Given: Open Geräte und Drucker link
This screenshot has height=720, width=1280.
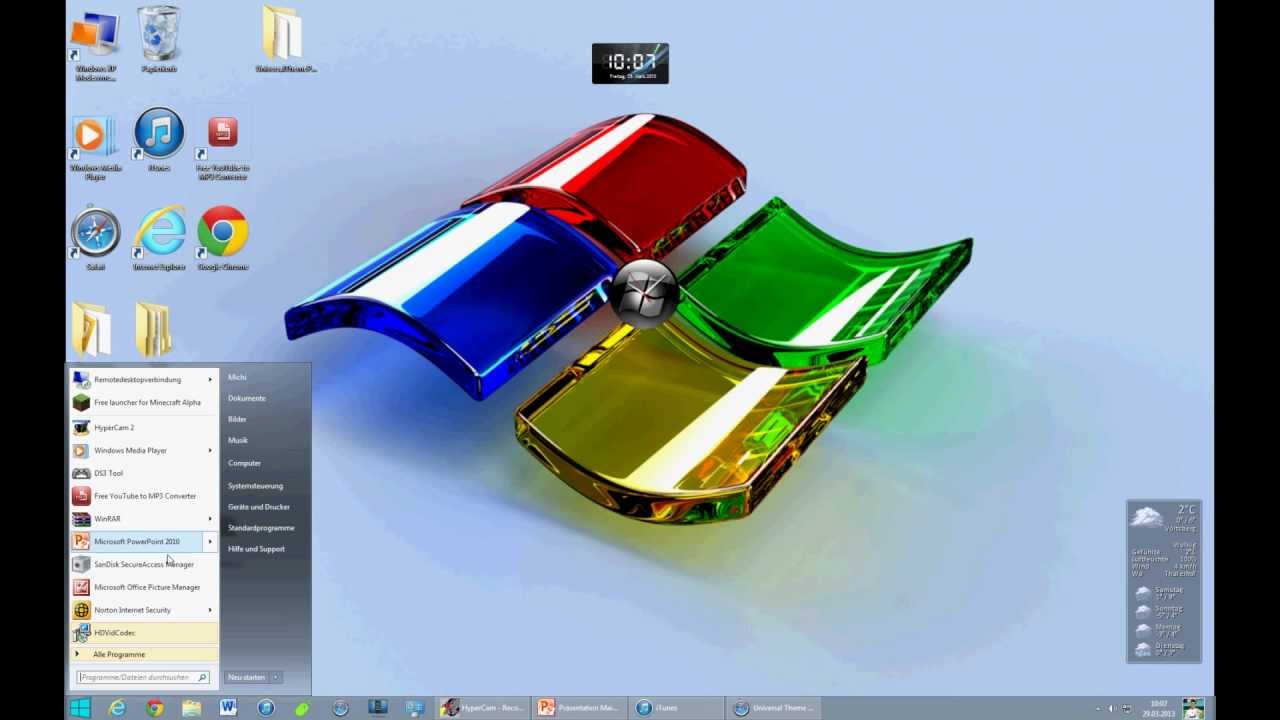Looking at the screenshot, I should pyautogui.click(x=259, y=507).
